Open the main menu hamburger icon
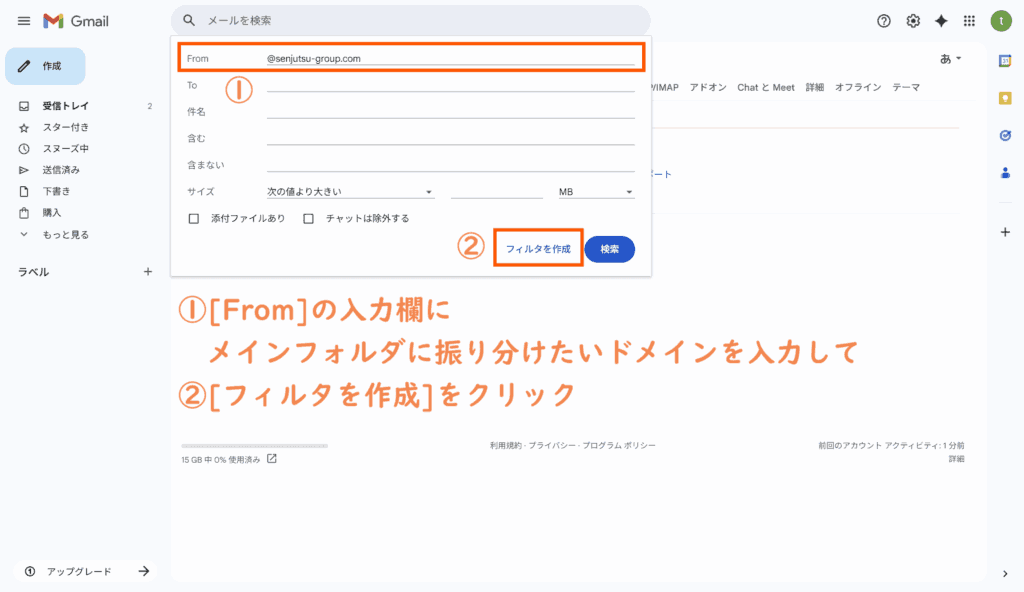 24,21
